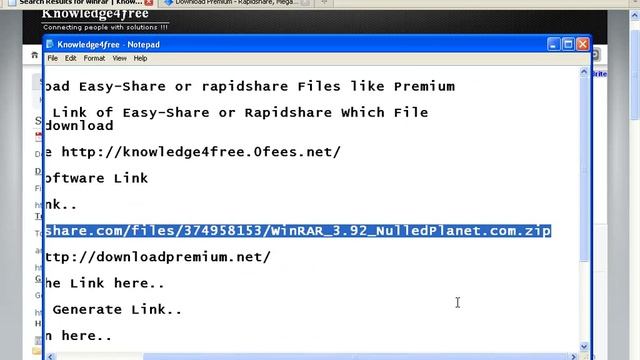Click the Notepad vertical scrollbar thumb
Viewport: 640px width, 360px height.
584,169
